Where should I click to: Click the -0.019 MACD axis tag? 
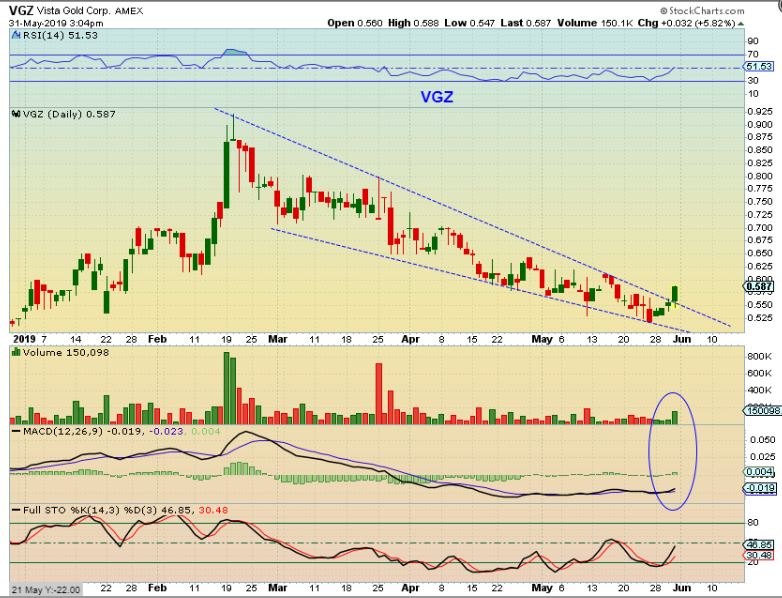tap(759, 488)
